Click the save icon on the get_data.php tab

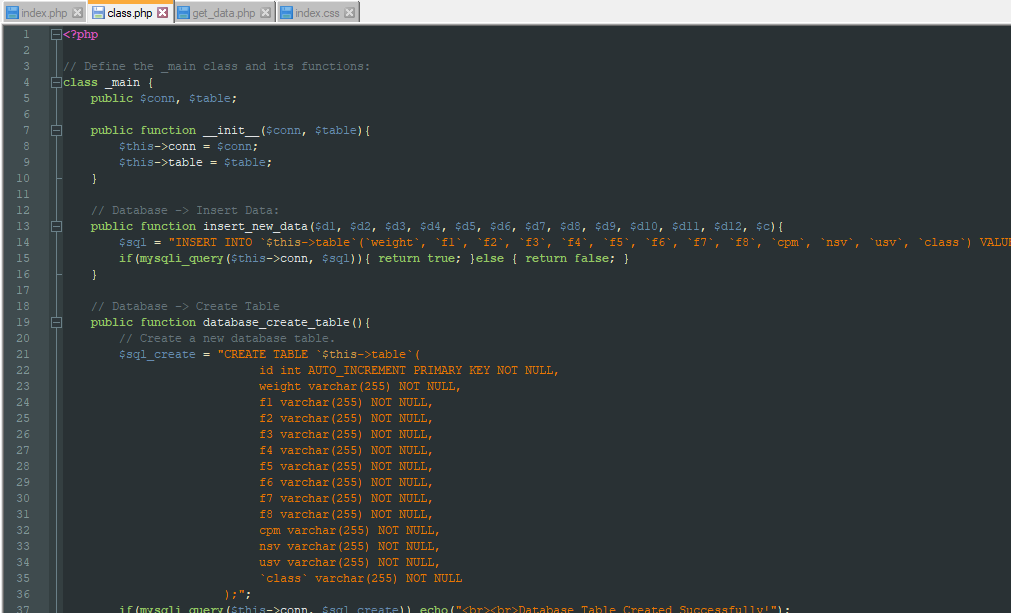[184, 13]
